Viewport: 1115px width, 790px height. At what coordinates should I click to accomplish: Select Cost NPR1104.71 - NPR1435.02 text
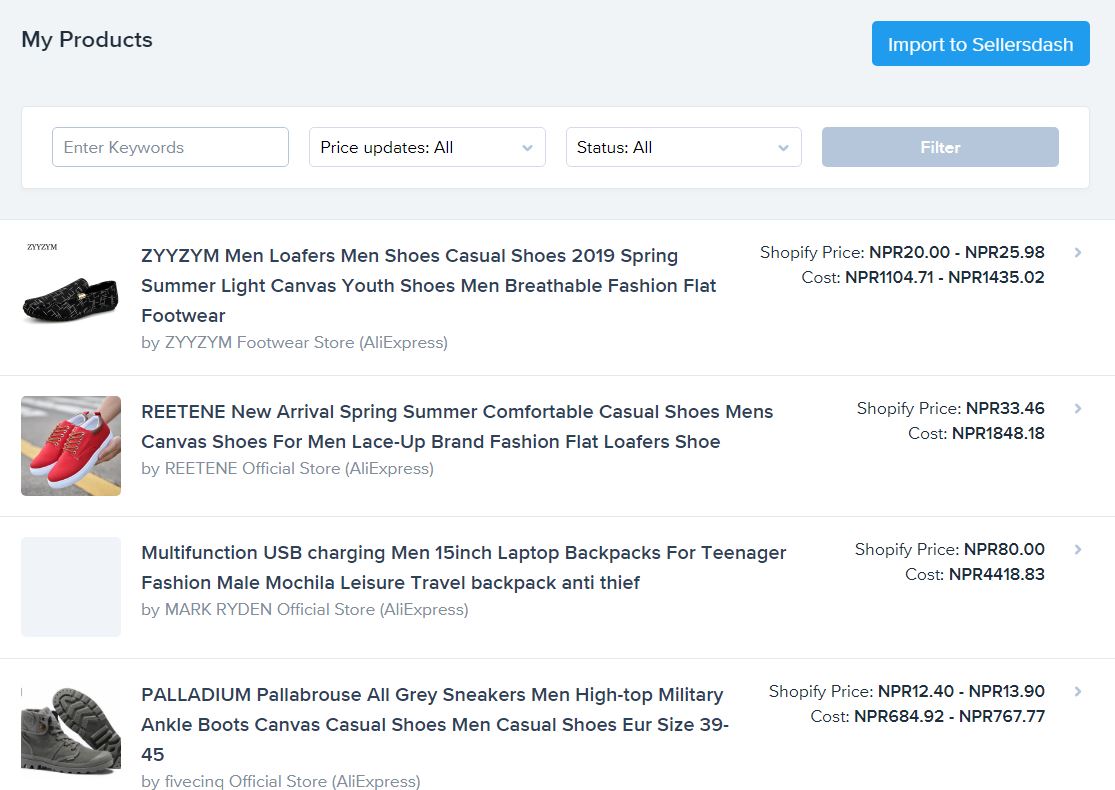tap(923, 277)
